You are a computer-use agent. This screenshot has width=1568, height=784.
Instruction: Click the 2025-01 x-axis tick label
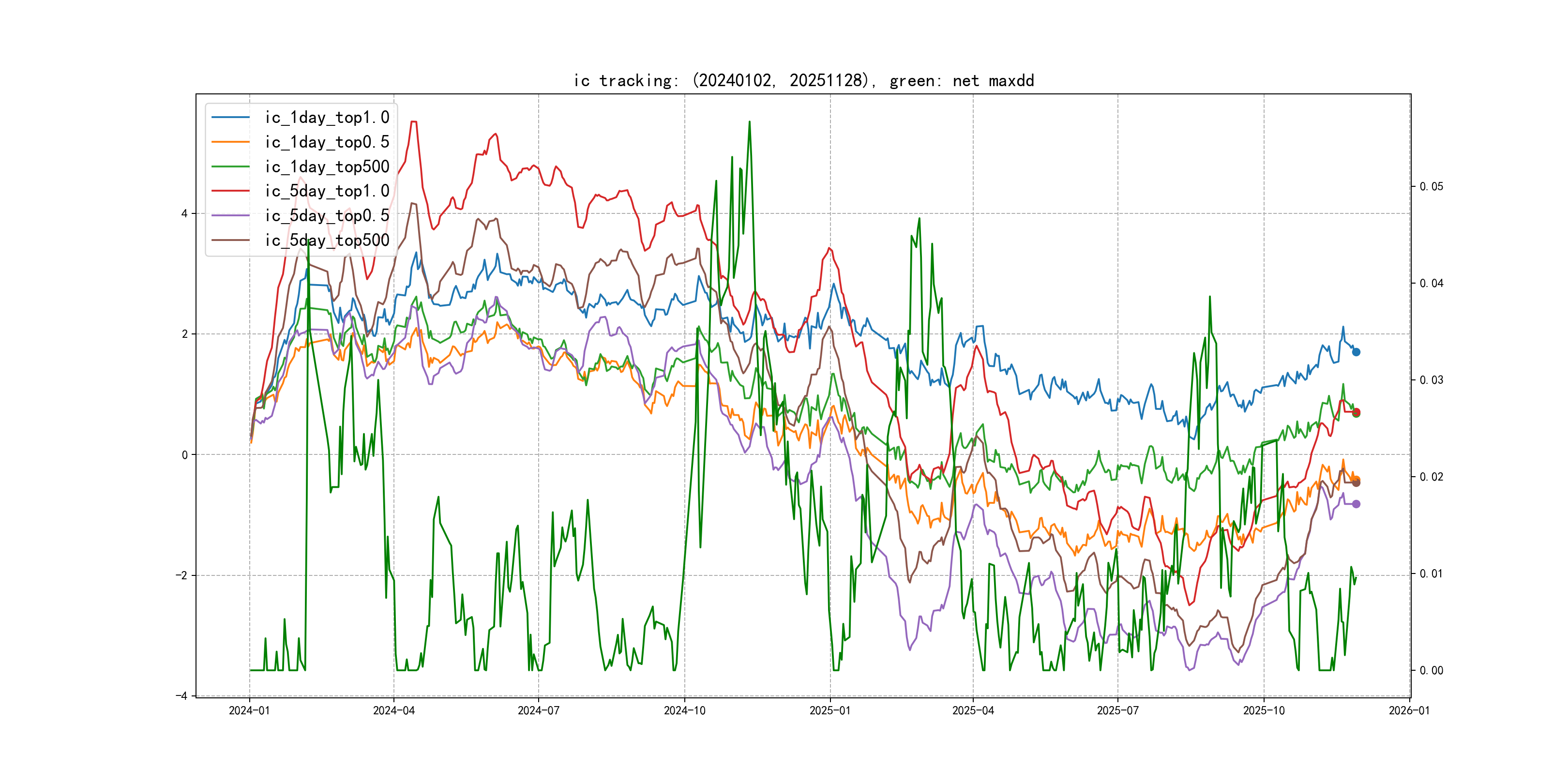point(829,710)
